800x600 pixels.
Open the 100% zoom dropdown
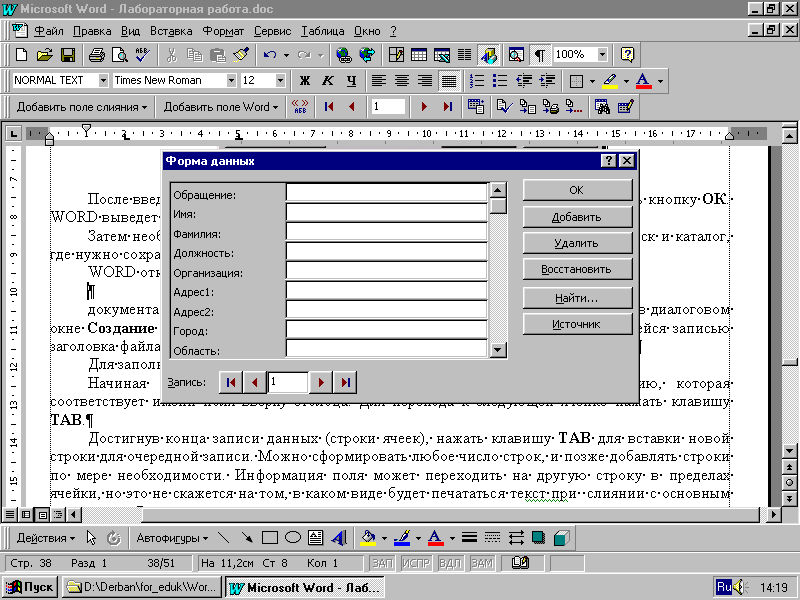(x=603, y=55)
